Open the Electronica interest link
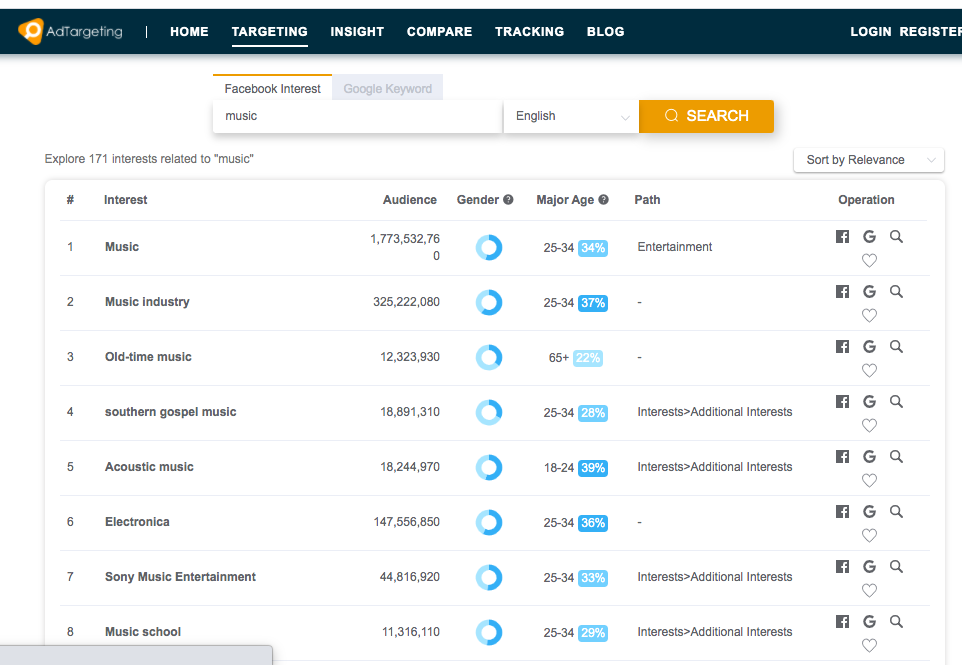 (137, 522)
